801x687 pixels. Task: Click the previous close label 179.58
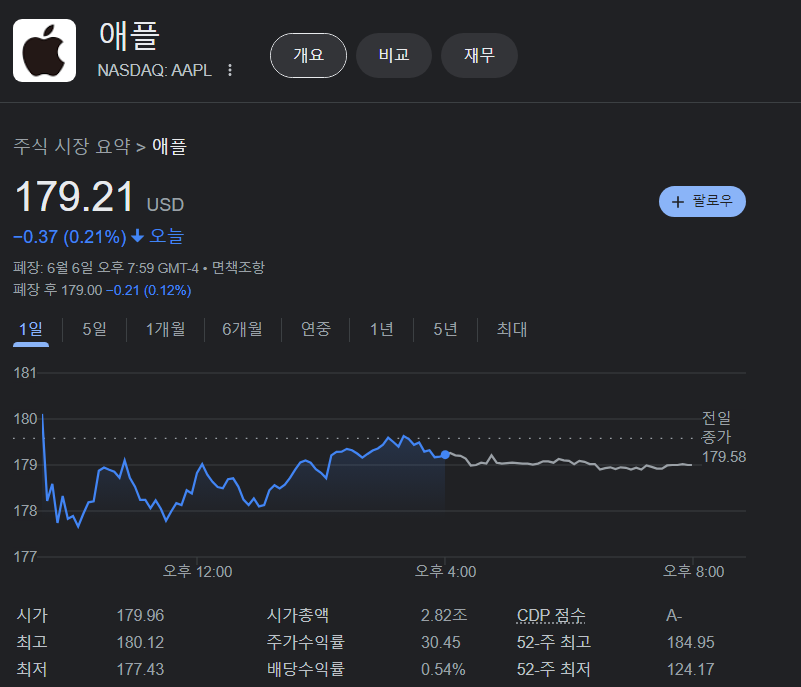point(724,457)
